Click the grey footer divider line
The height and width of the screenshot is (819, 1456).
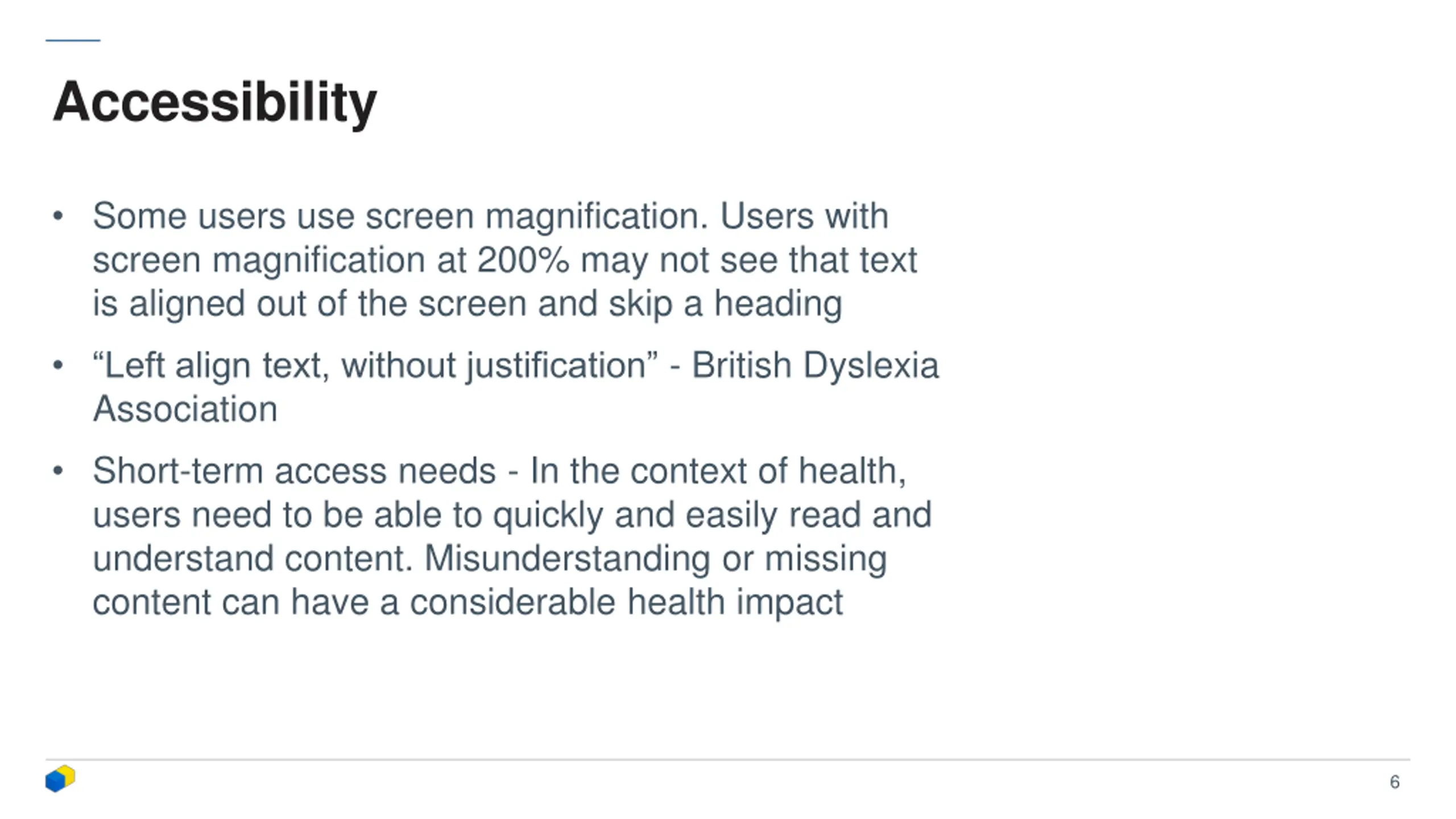727,759
